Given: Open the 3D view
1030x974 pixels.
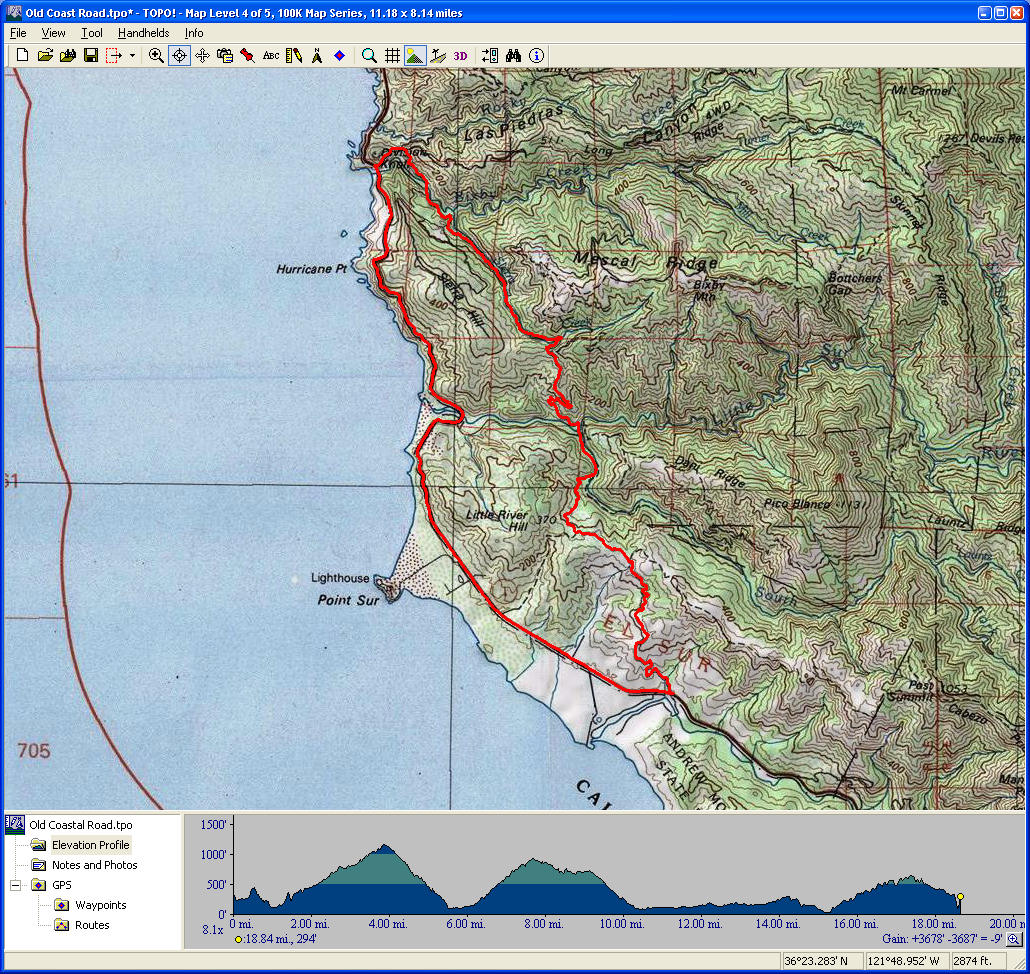Looking at the screenshot, I should (x=460, y=56).
